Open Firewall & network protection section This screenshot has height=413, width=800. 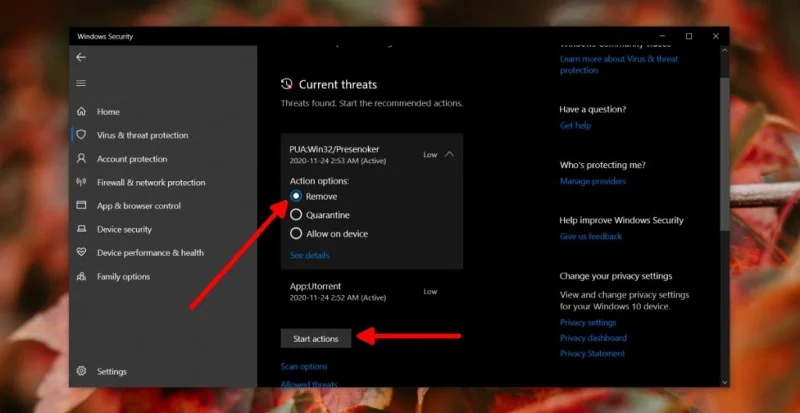(151, 182)
